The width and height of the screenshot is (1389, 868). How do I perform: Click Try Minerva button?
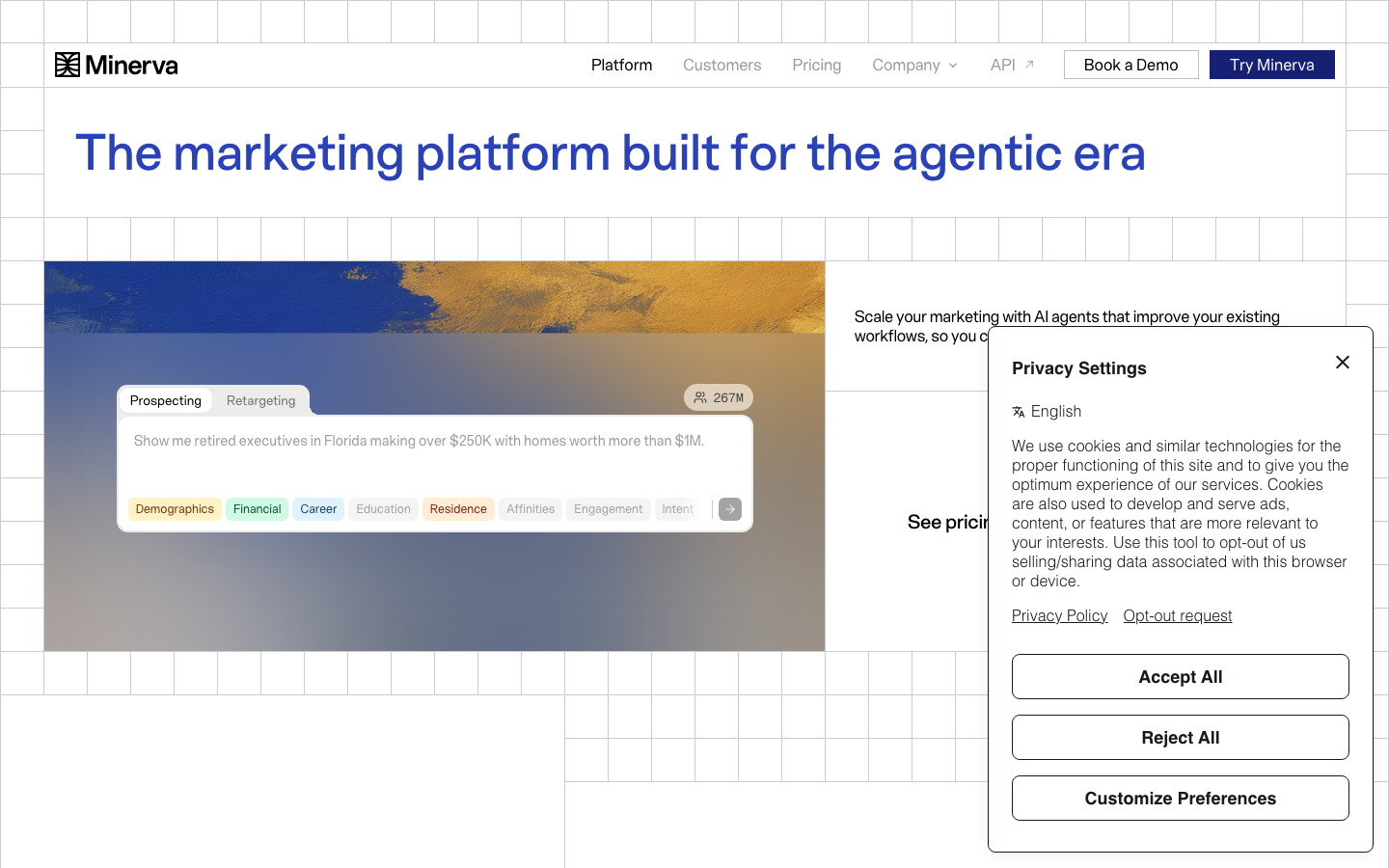(x=1272, y=65)
